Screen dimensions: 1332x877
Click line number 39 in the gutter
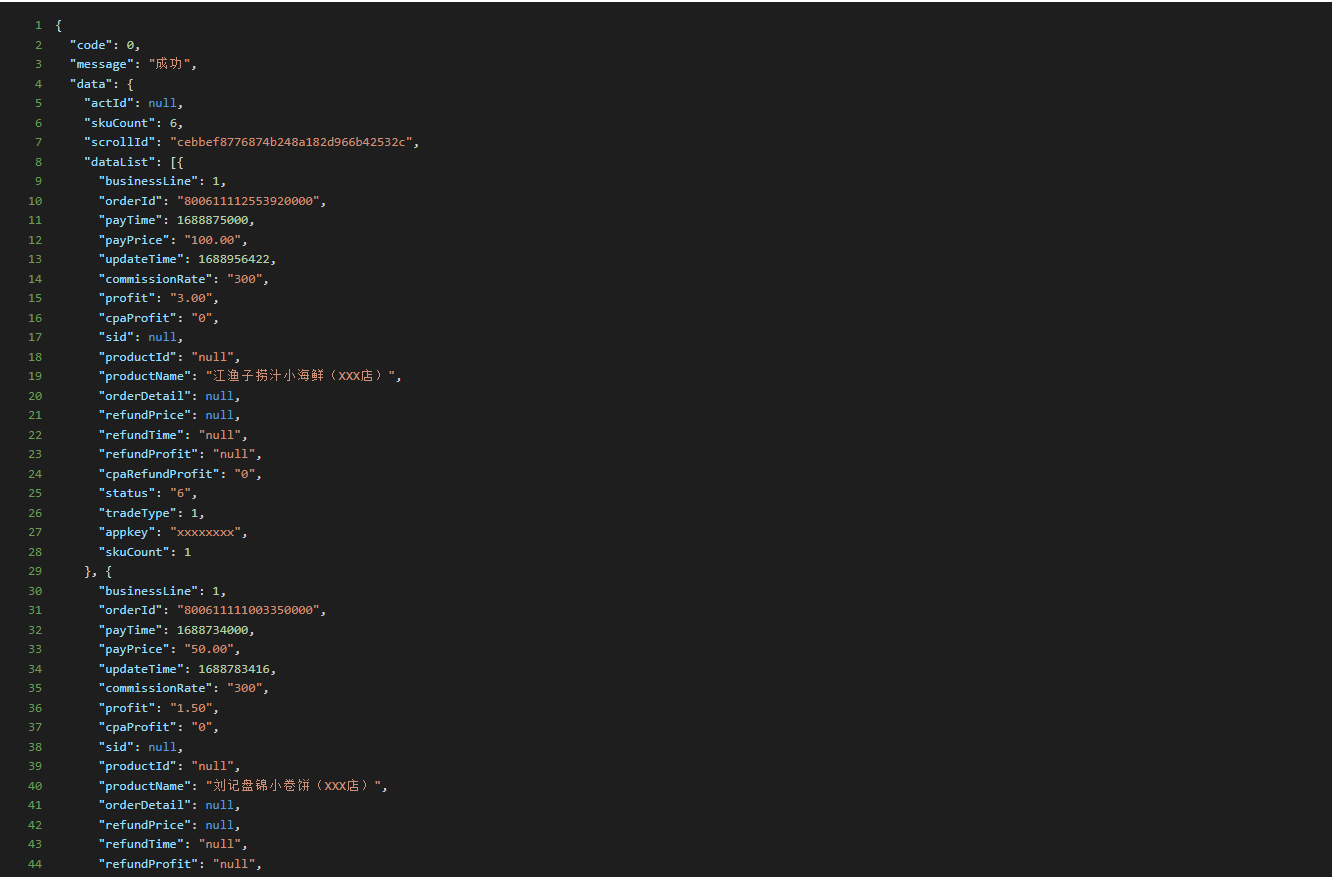point(35,766)
